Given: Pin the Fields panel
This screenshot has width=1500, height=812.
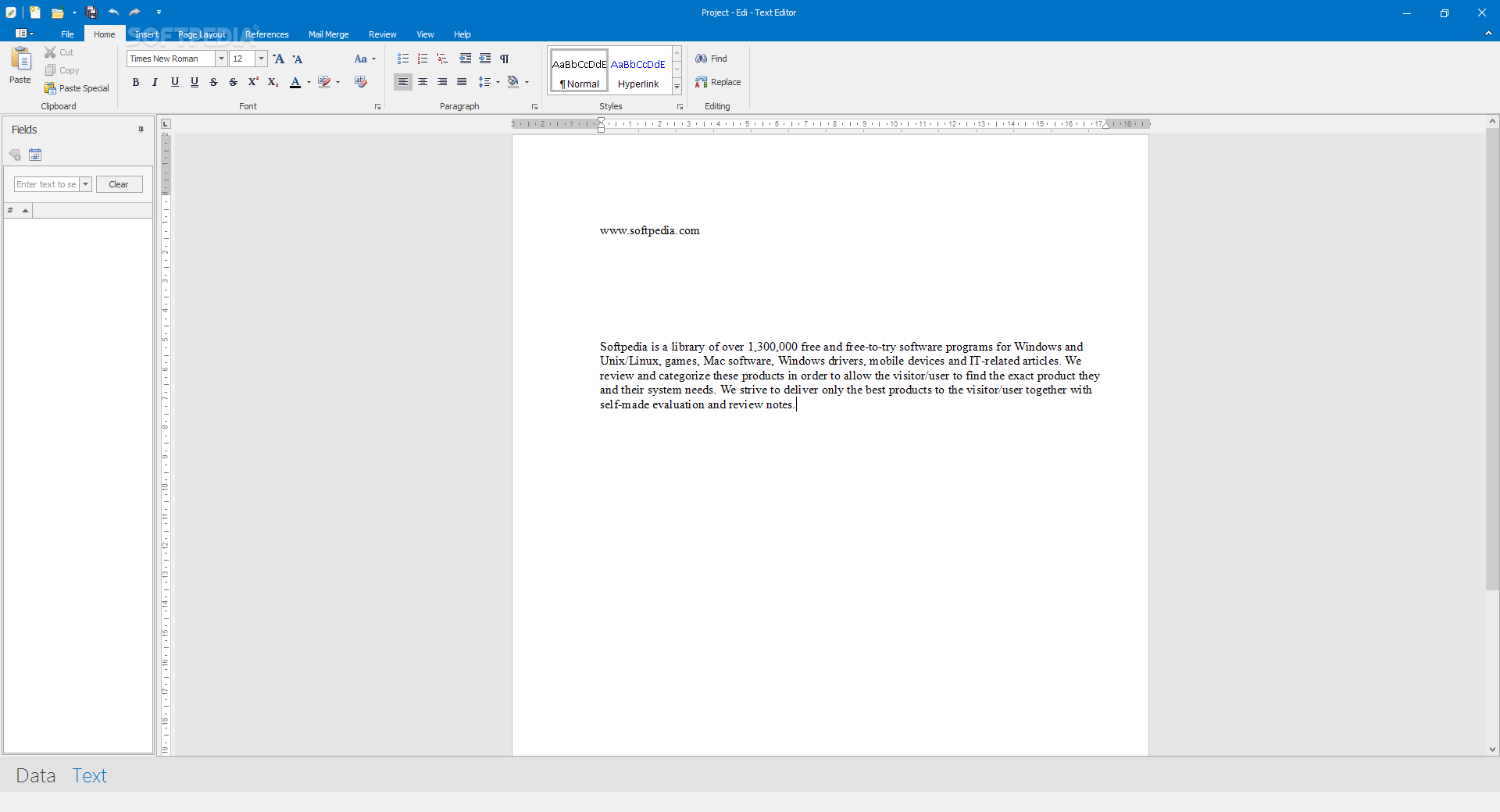Looking at the screenshot, I should [x=141, y=130].
